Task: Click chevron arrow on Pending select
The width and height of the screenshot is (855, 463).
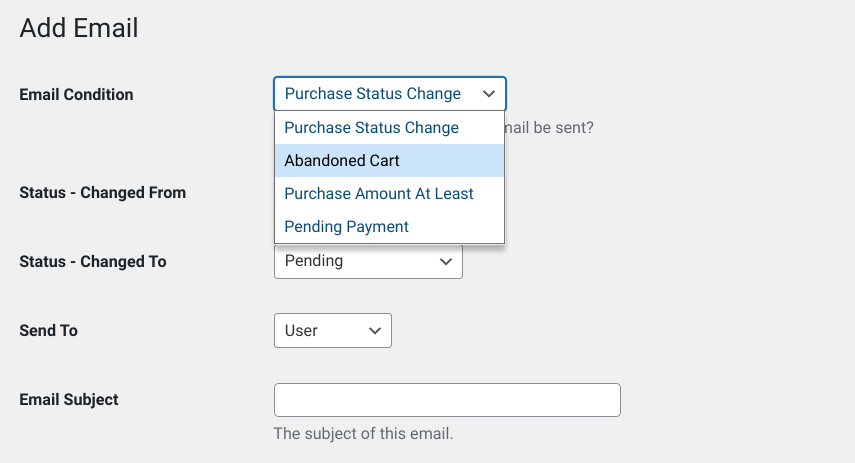Action: pyautogui.click(x=445, y=262)
